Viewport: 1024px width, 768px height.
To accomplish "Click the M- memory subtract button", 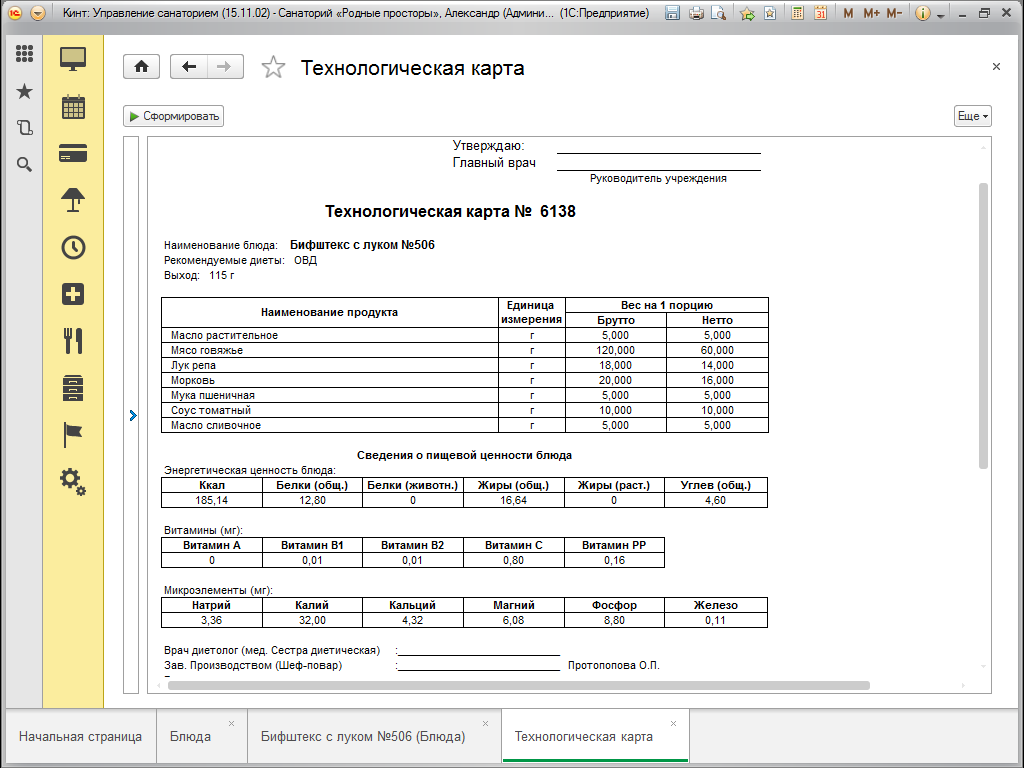I will (895, 13).
